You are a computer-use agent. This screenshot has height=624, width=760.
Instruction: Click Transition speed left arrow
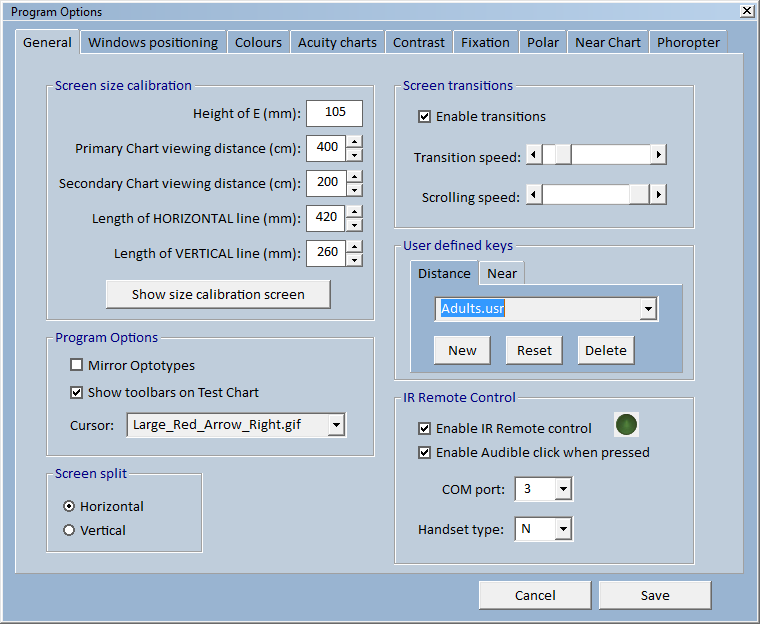coord(534,155)
